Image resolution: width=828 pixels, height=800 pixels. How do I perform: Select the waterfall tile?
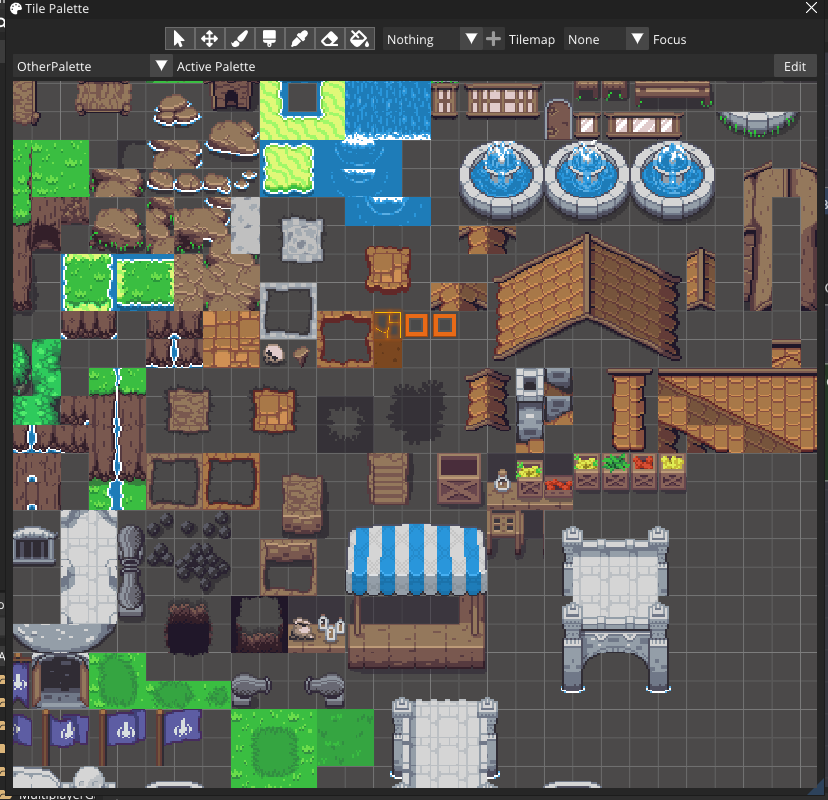point(388,110)
